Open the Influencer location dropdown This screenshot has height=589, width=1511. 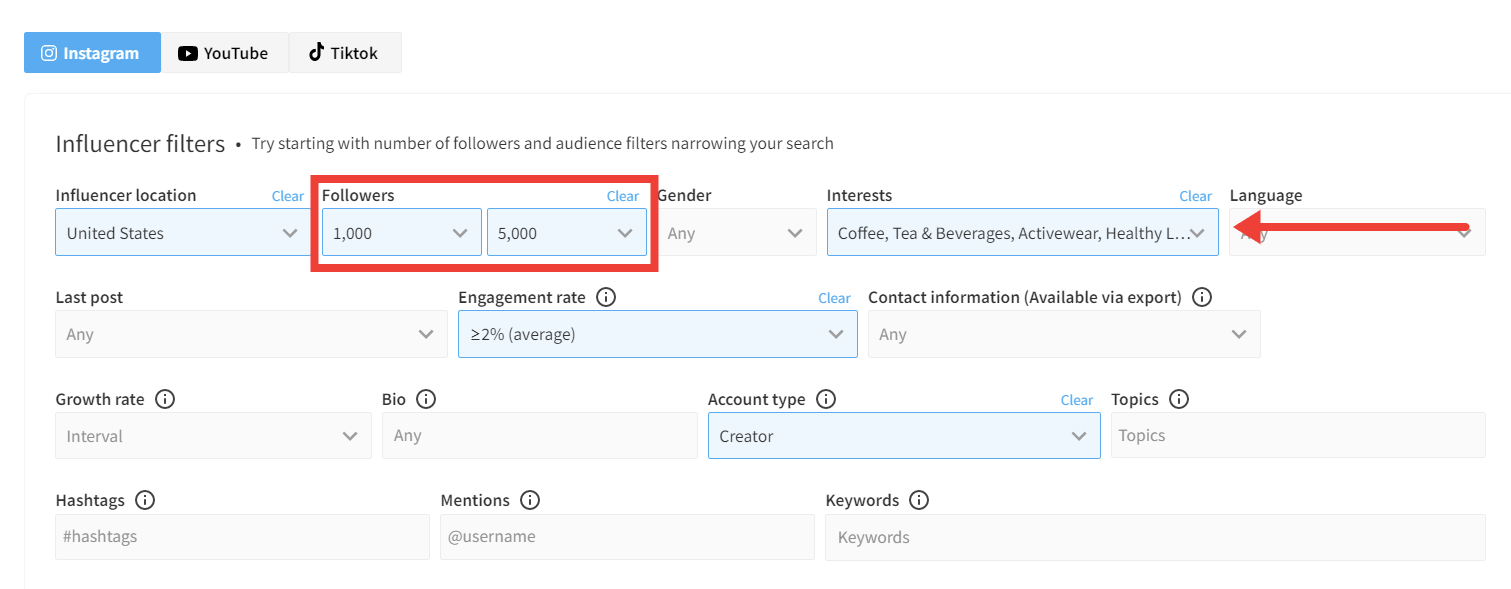[x=183, y=233]
